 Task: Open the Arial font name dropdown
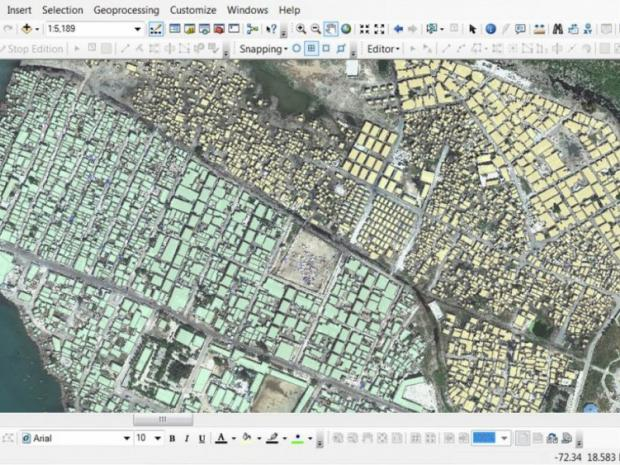coord(127,438)
